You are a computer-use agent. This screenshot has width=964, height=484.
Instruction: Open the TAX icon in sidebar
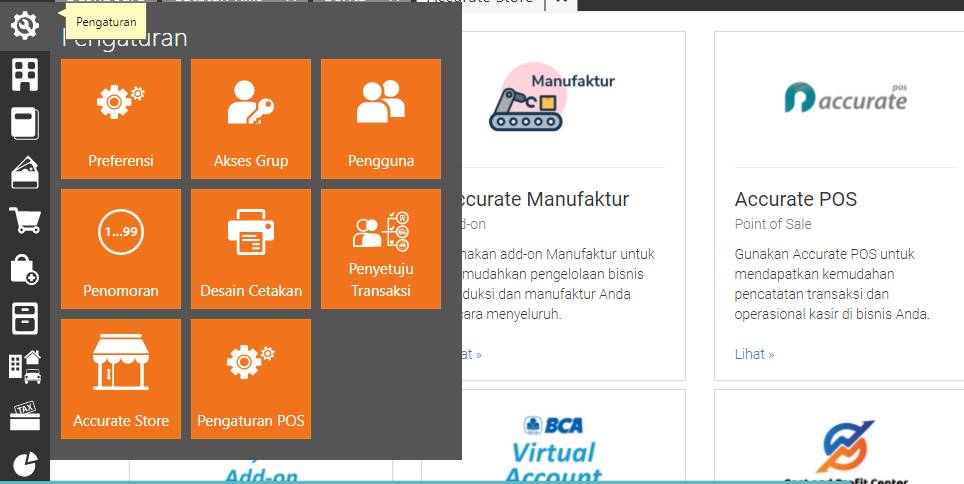[x=25, y=414]
